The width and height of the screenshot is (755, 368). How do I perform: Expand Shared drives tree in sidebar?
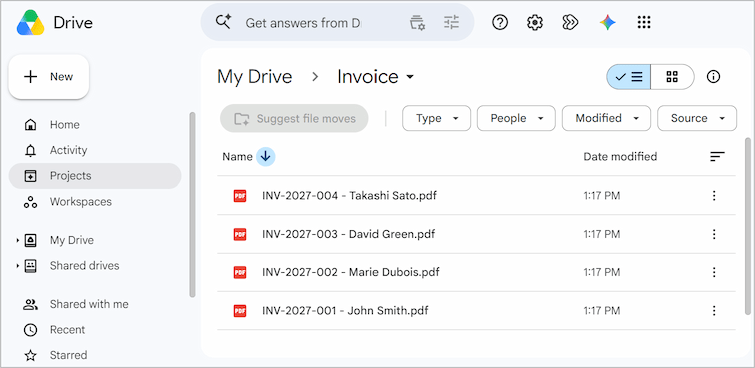pyautogui.click(x=18, y=265)
